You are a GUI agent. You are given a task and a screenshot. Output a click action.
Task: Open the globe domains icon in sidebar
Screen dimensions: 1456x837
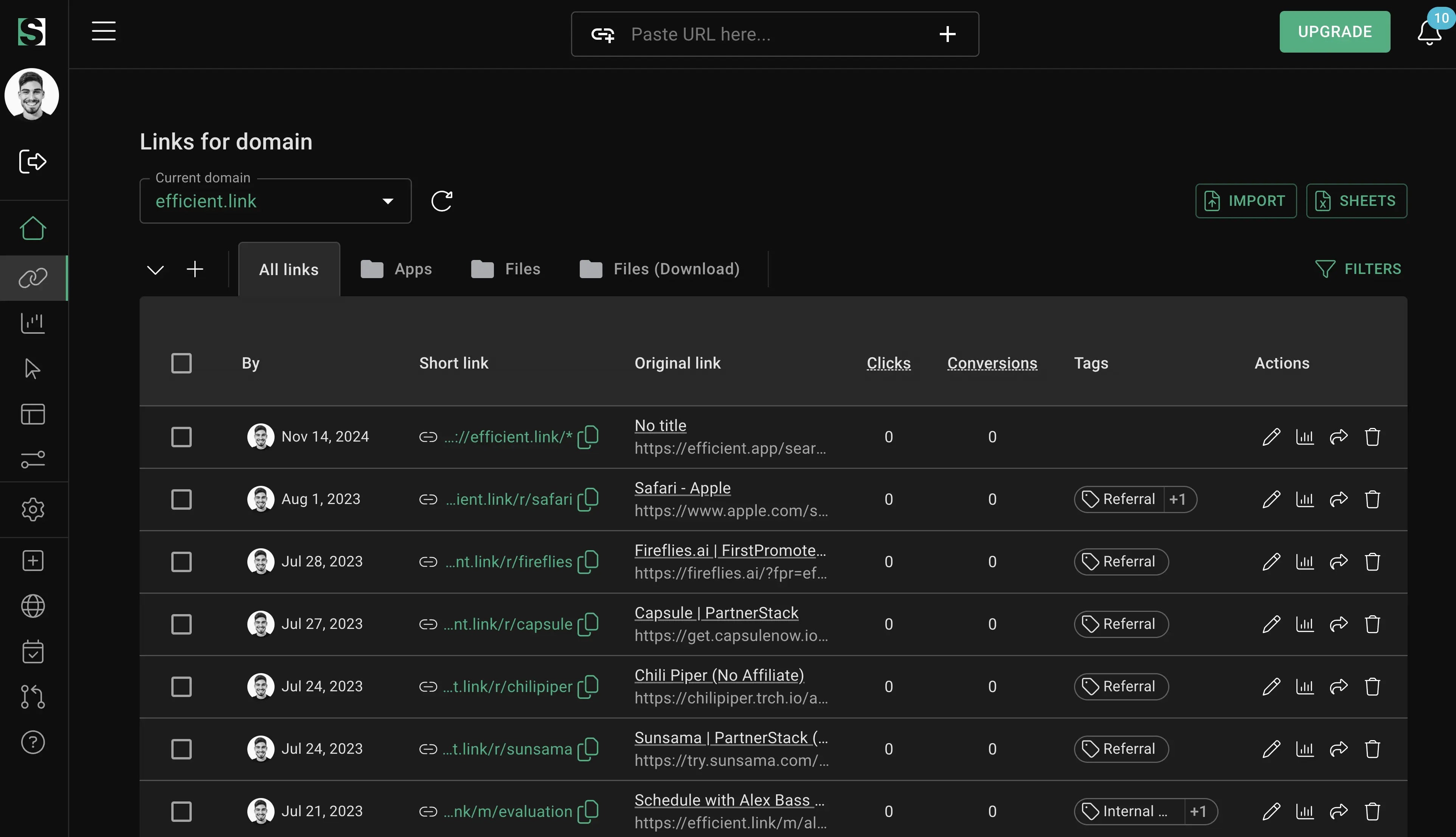tap(33, 606)
